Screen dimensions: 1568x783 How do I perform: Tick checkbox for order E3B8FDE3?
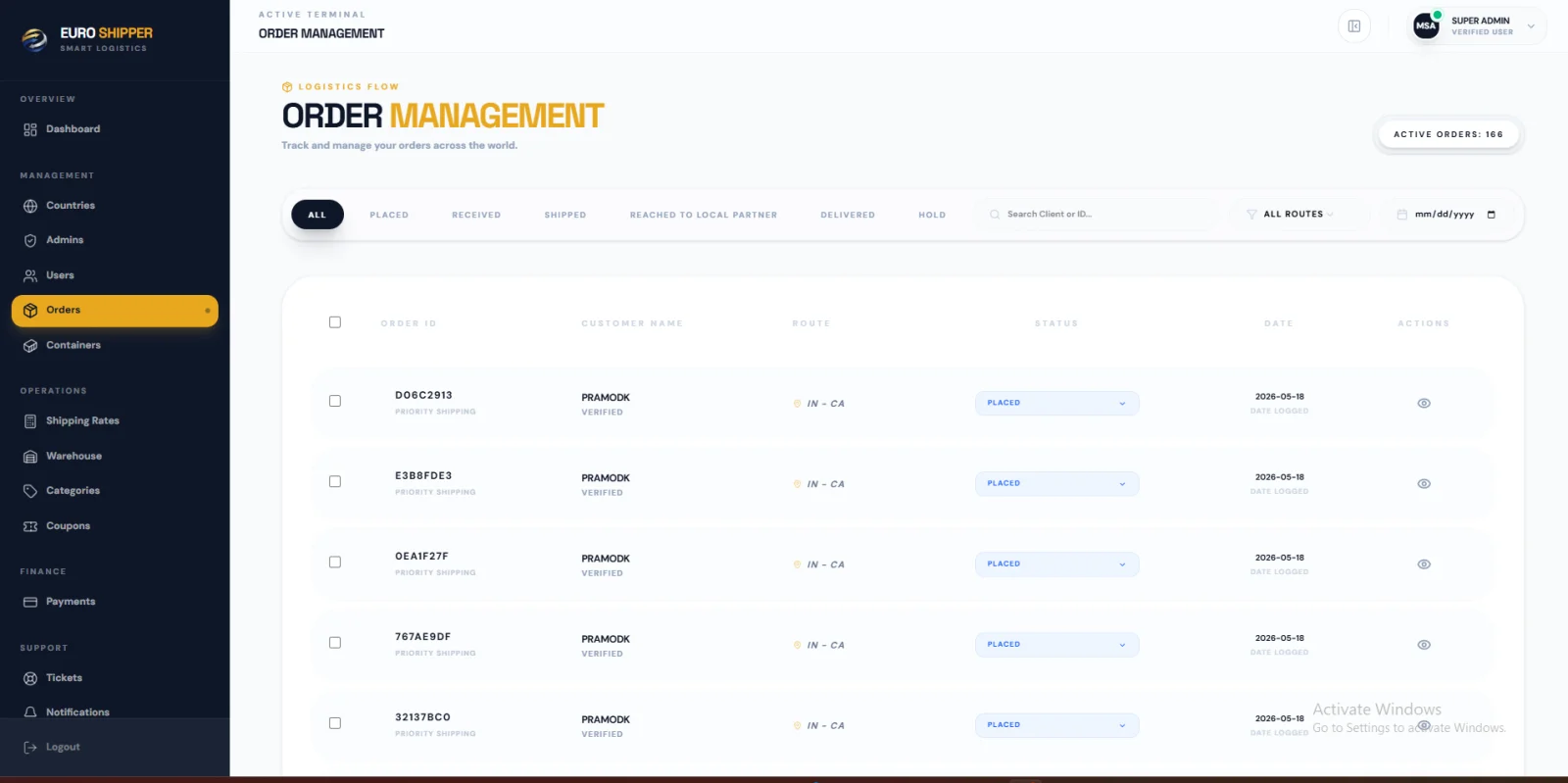click(x=335, y=482)
